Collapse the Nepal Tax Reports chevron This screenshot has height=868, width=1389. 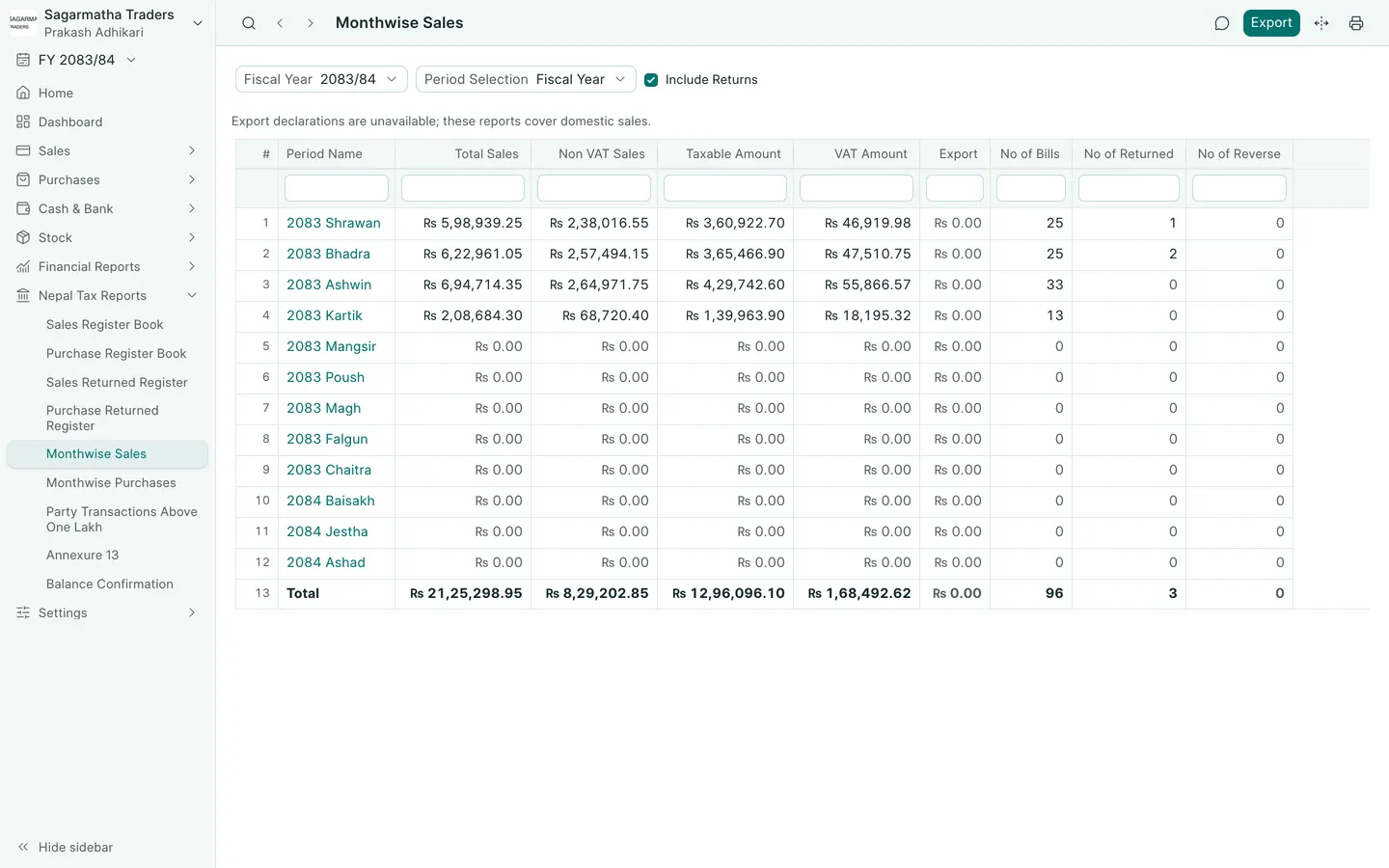[x=192, y=295]
